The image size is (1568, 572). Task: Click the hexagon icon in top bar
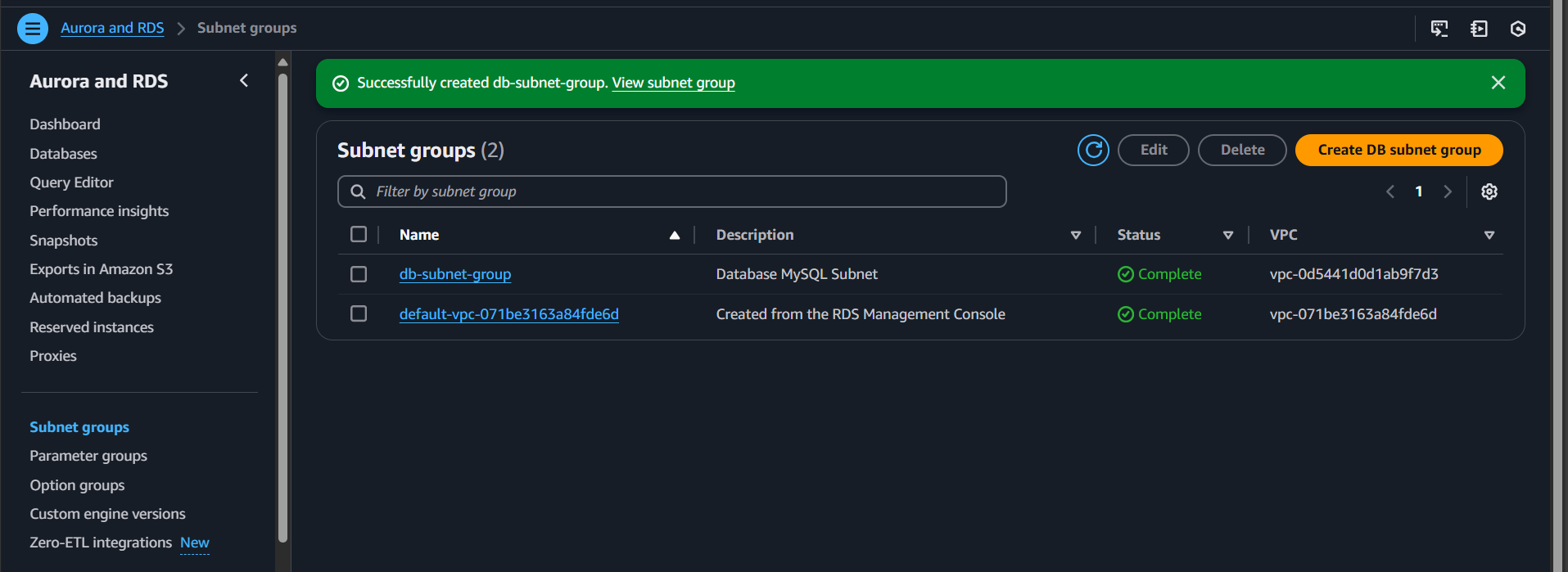click(x=1518, y=29)
